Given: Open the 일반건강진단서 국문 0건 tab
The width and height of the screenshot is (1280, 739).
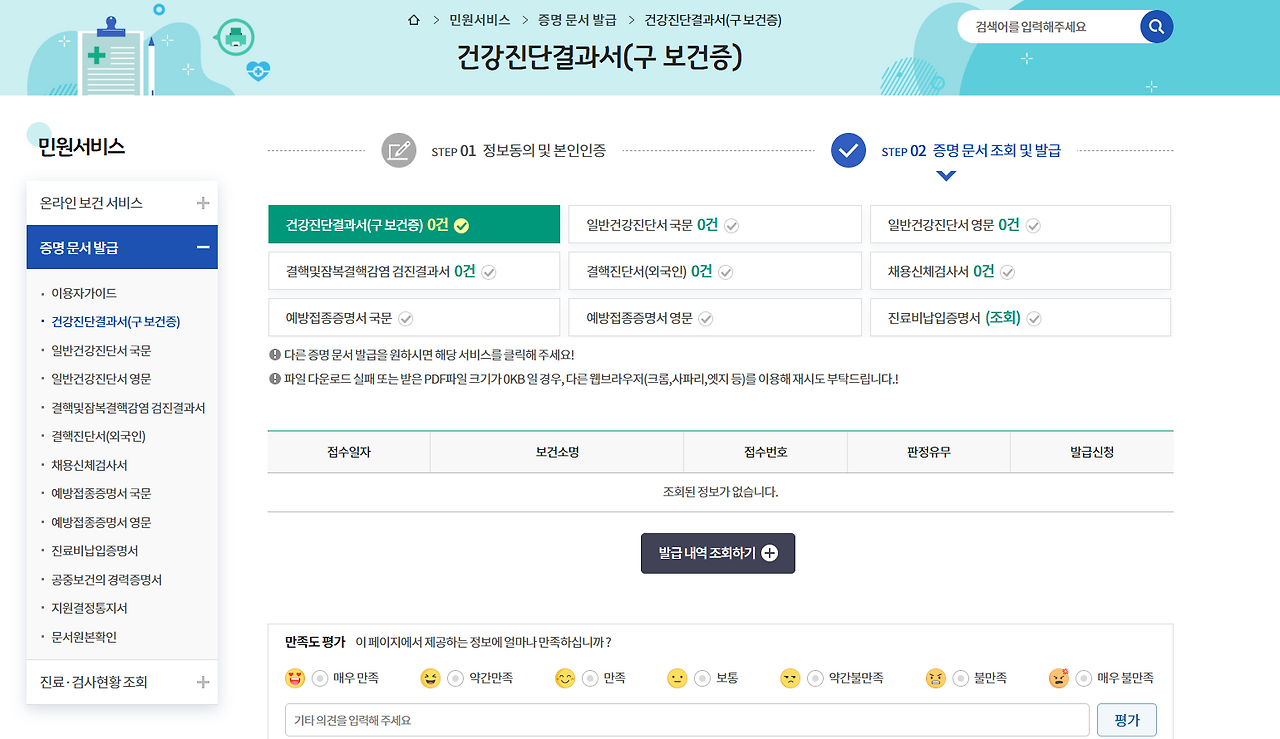Looking at the screenshot, I should click(x=714, y=225).
